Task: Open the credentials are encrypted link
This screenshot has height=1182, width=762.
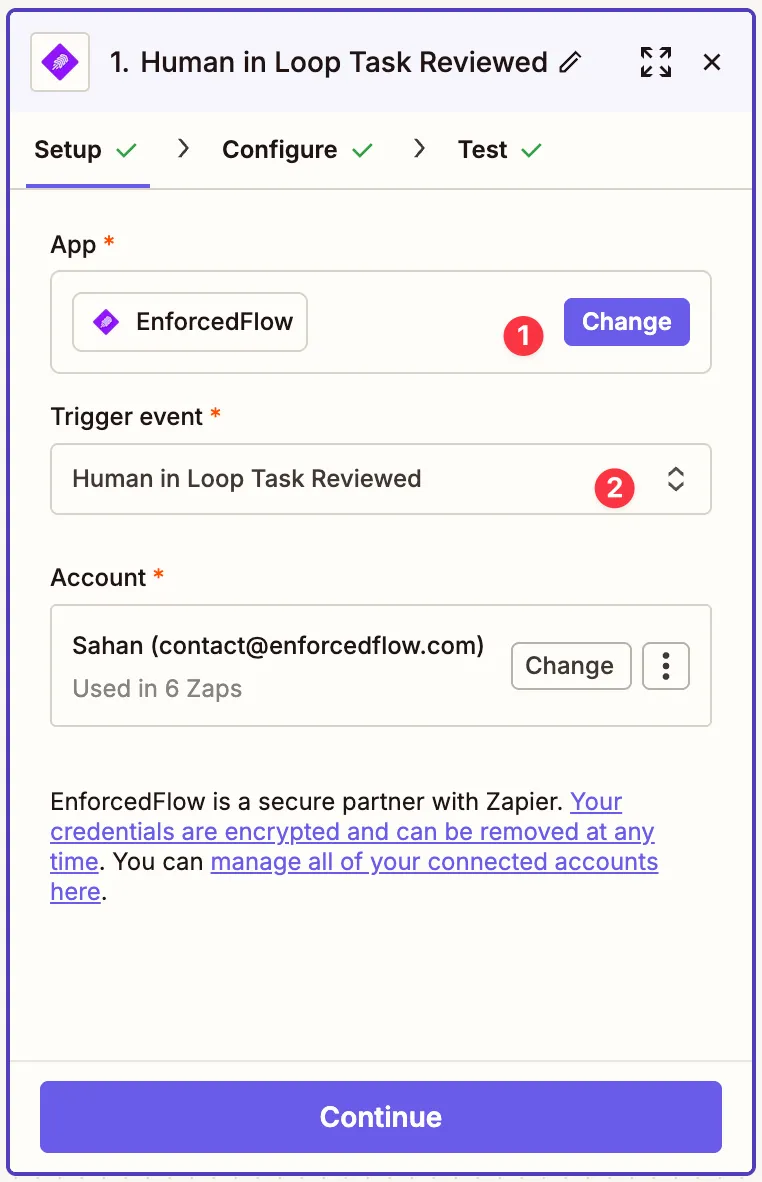Action: tap(352, 832)
